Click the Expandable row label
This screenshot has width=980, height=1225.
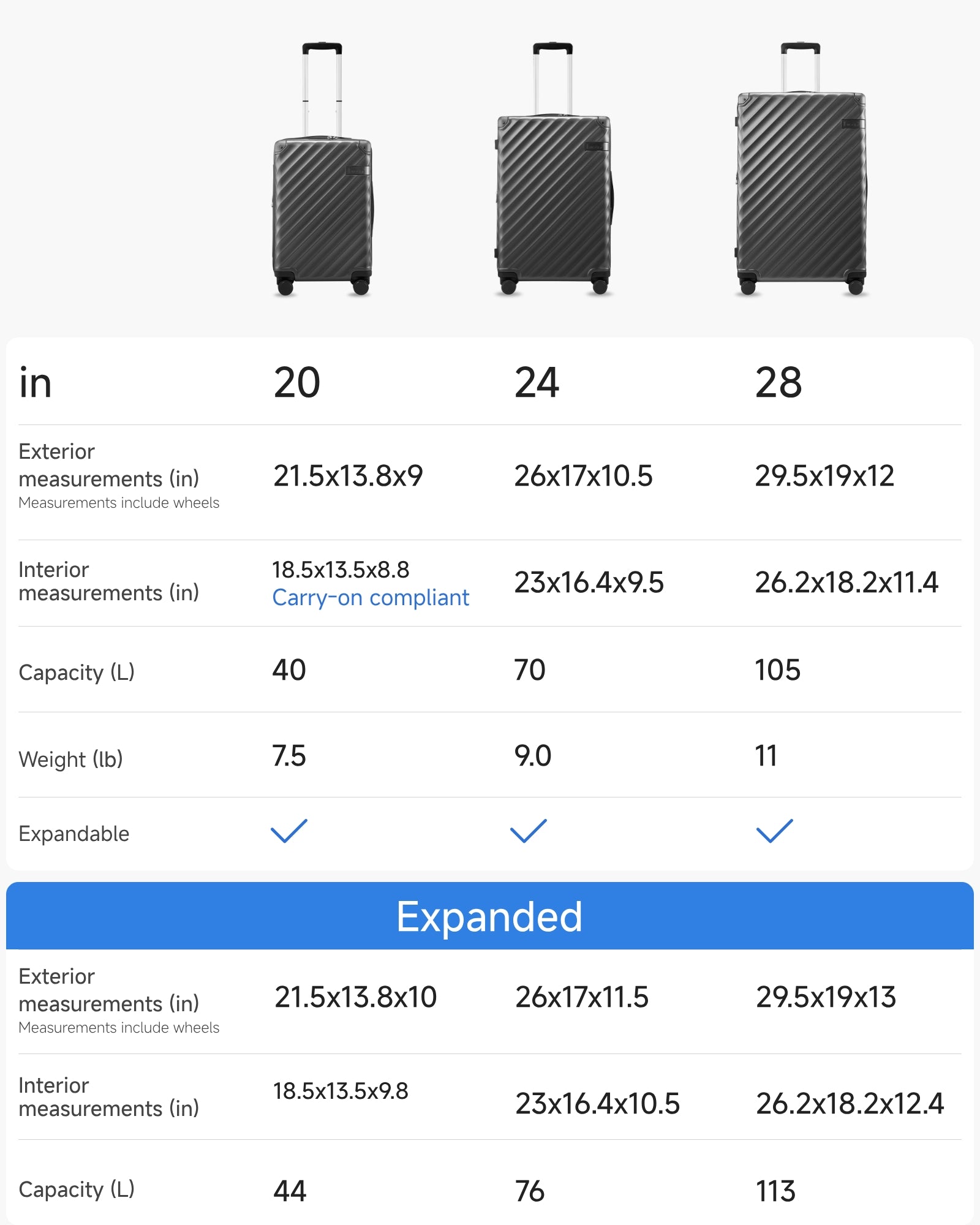74,834
